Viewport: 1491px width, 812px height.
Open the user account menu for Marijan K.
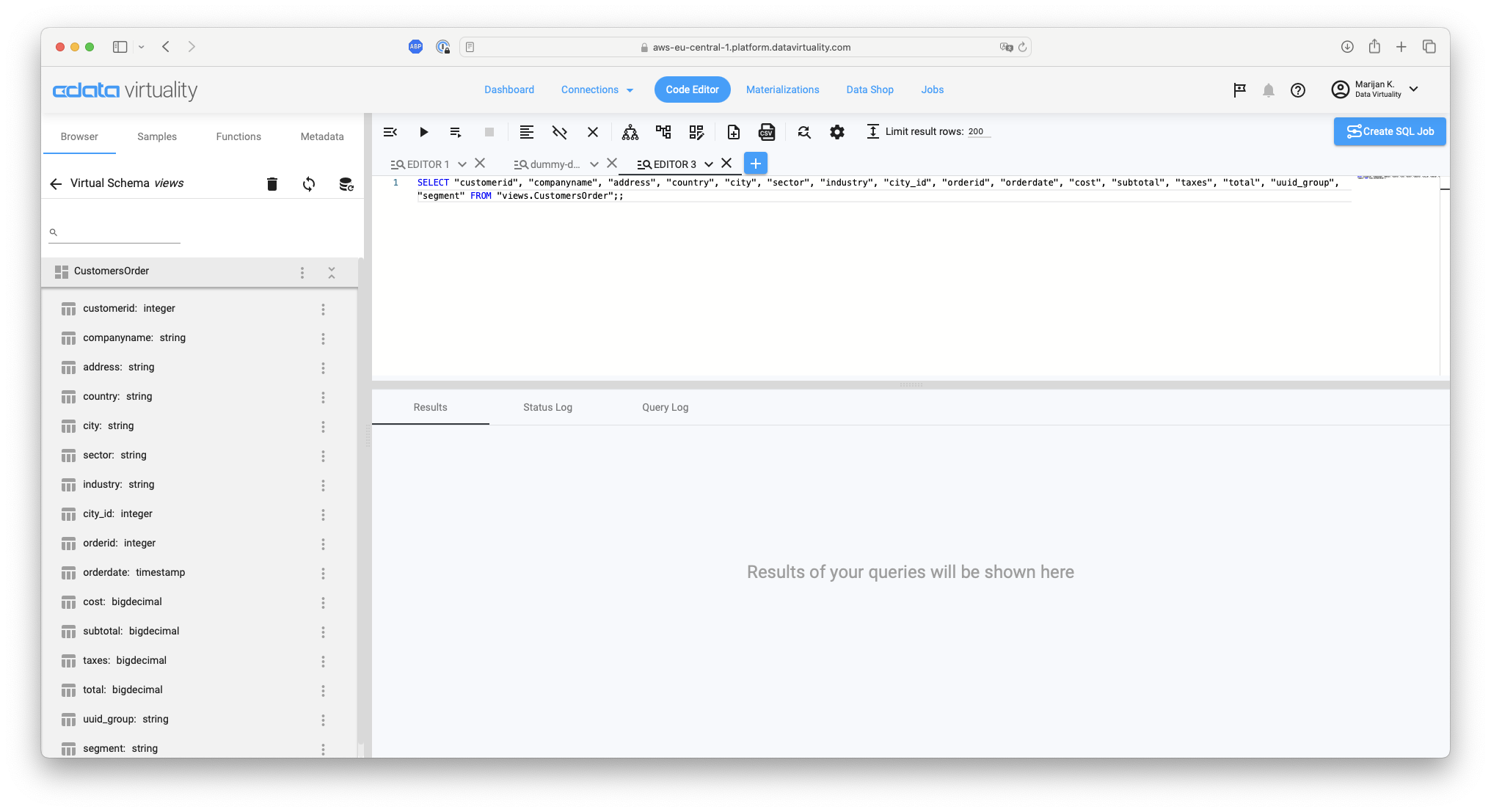point(1376,89)
